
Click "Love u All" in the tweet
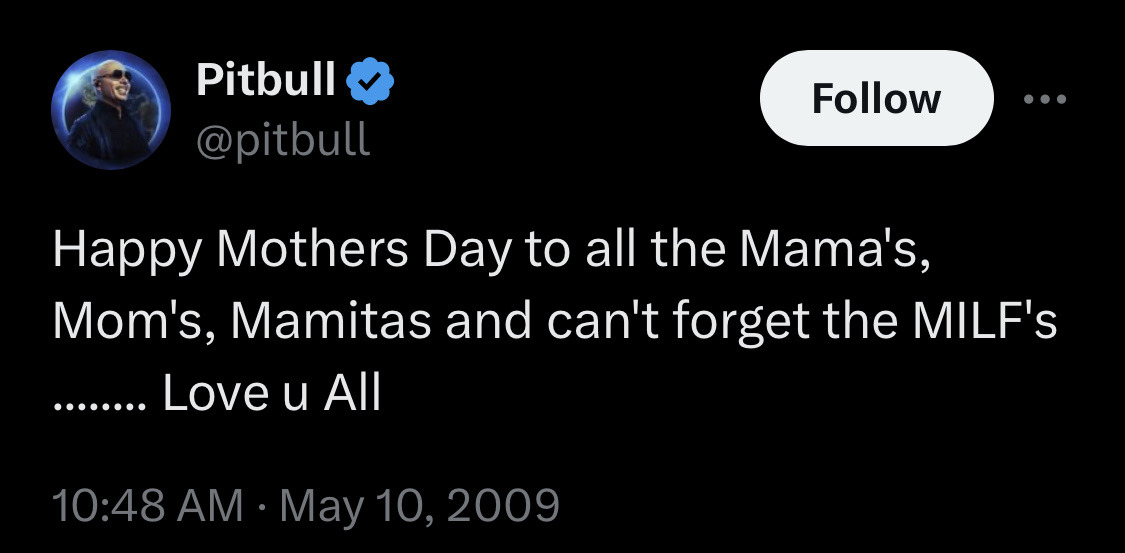(x=271, y=394)
